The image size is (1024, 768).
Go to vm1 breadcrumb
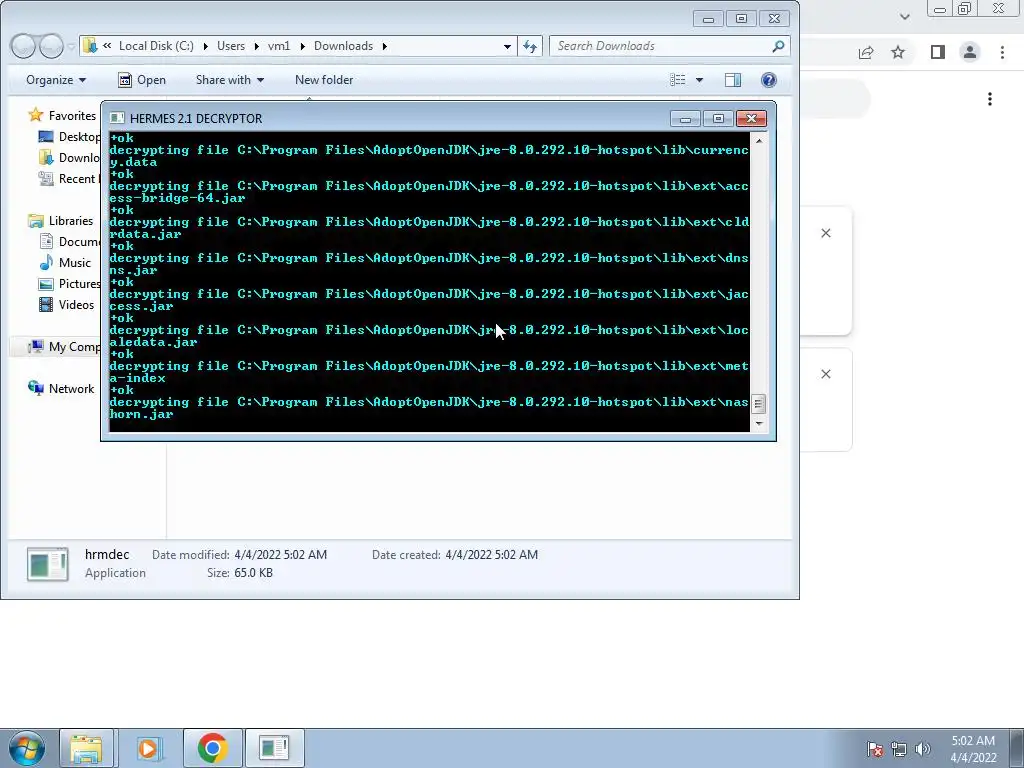click(x=279, y=46)
